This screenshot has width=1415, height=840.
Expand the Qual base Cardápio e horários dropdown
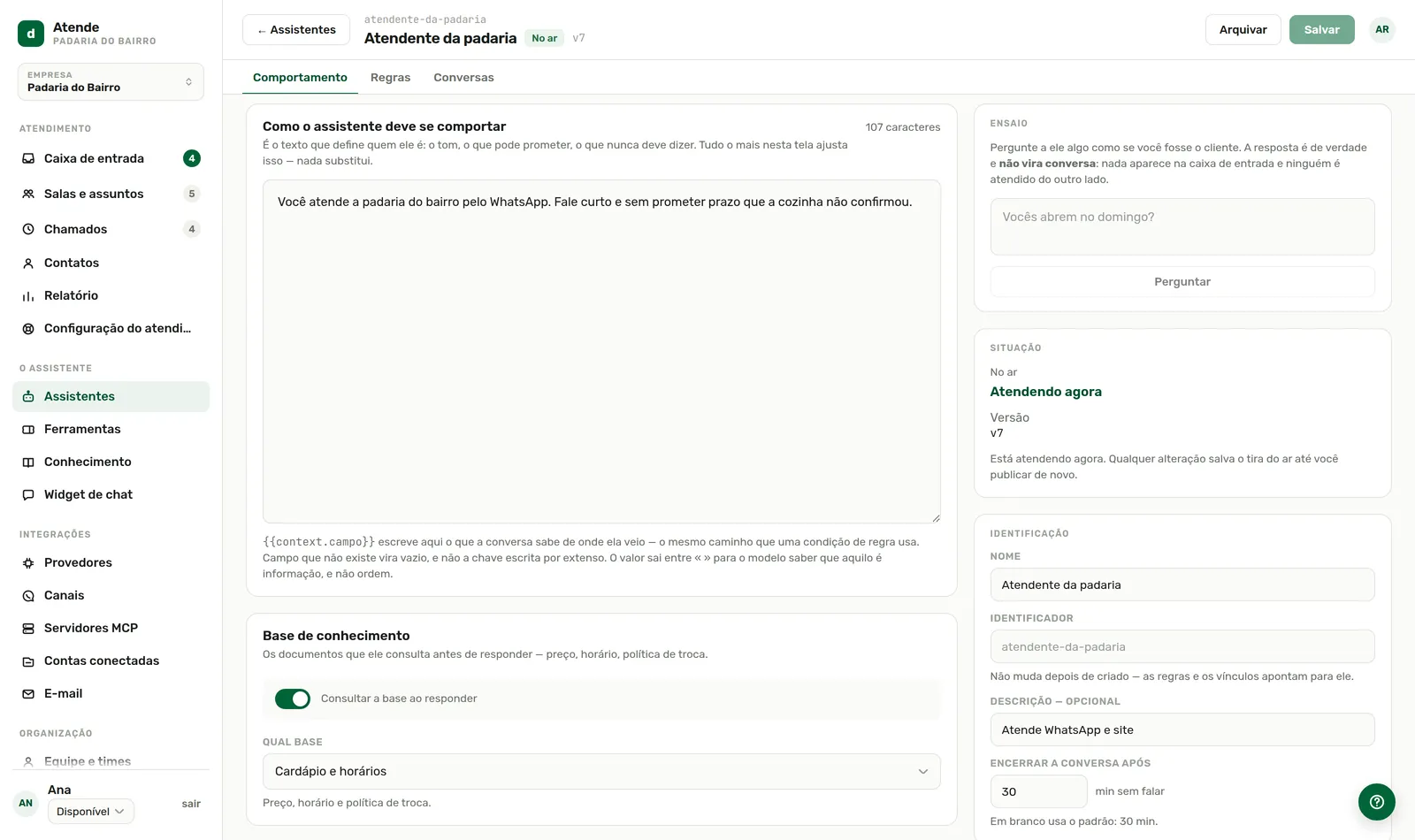[x=601, y=771]
